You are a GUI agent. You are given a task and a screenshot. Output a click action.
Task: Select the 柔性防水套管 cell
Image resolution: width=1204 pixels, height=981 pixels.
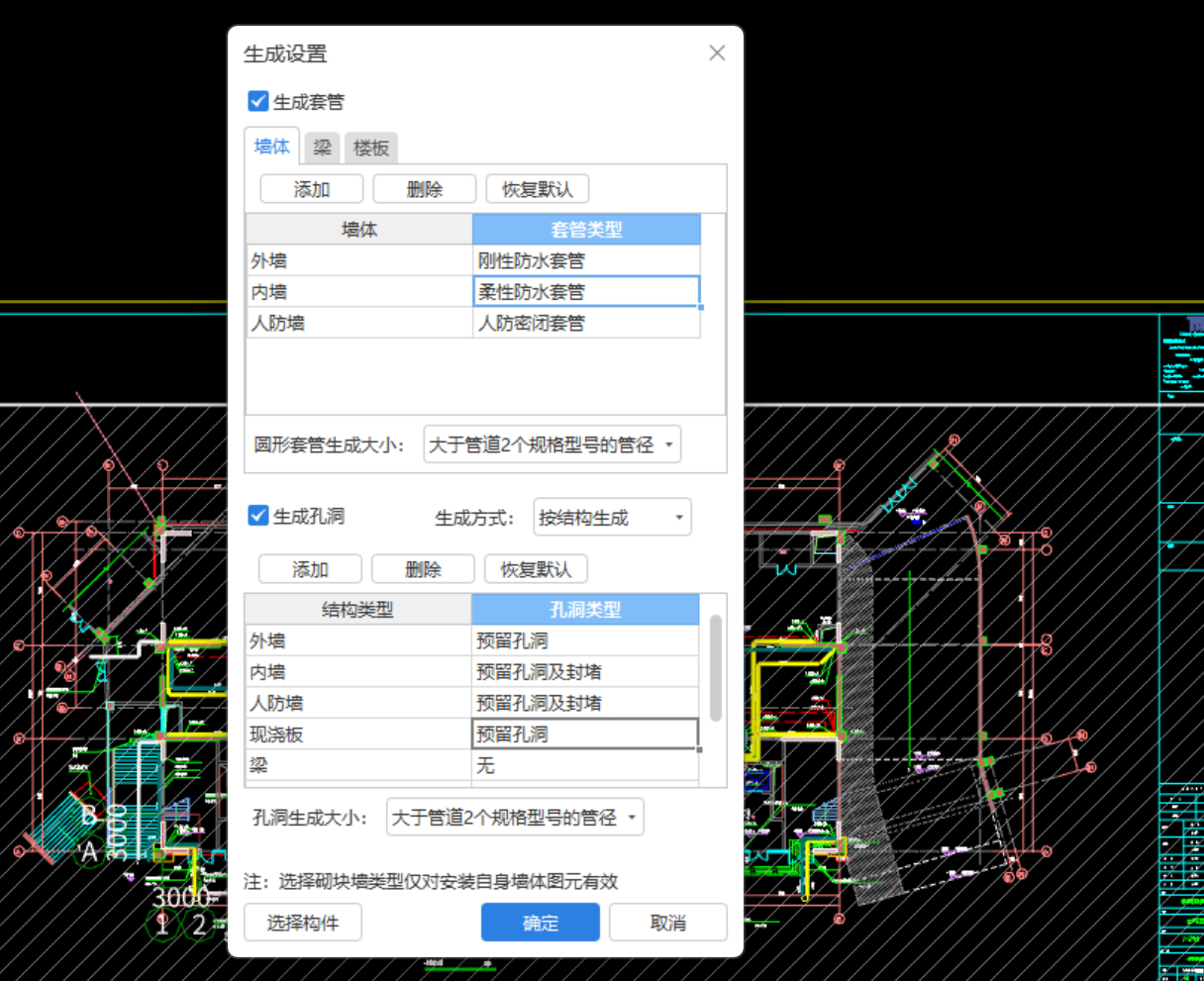coord(587,292)
